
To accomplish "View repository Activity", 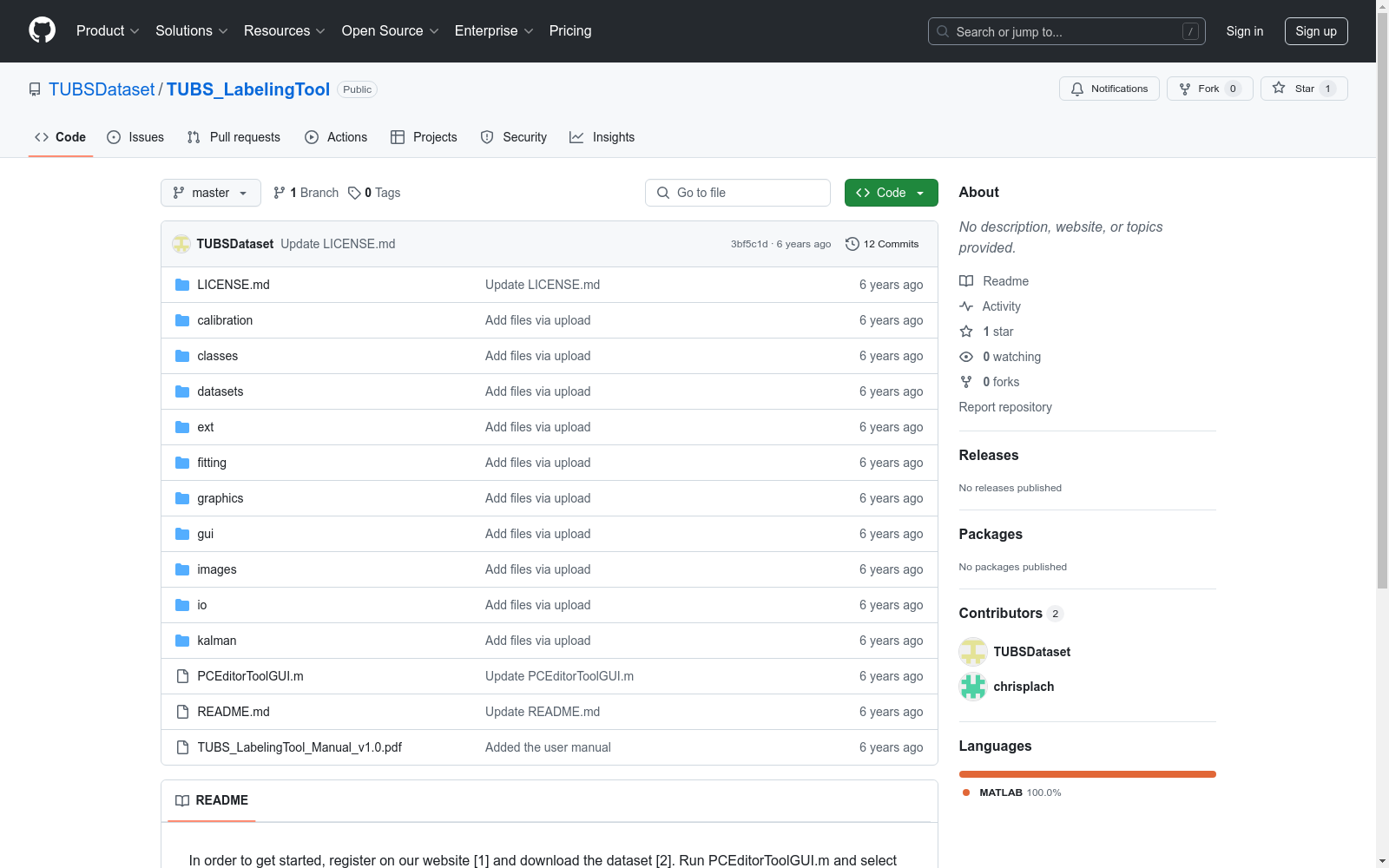I will (991, 306).
